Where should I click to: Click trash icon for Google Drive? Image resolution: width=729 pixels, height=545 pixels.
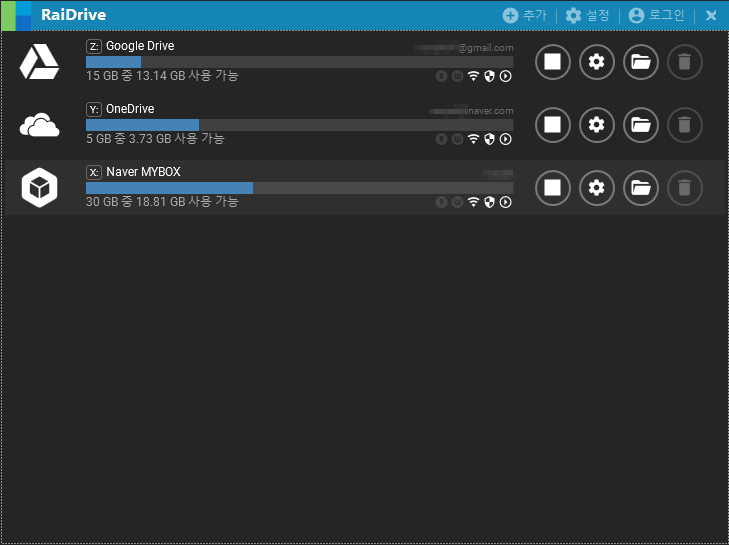[x=684, y=62]
